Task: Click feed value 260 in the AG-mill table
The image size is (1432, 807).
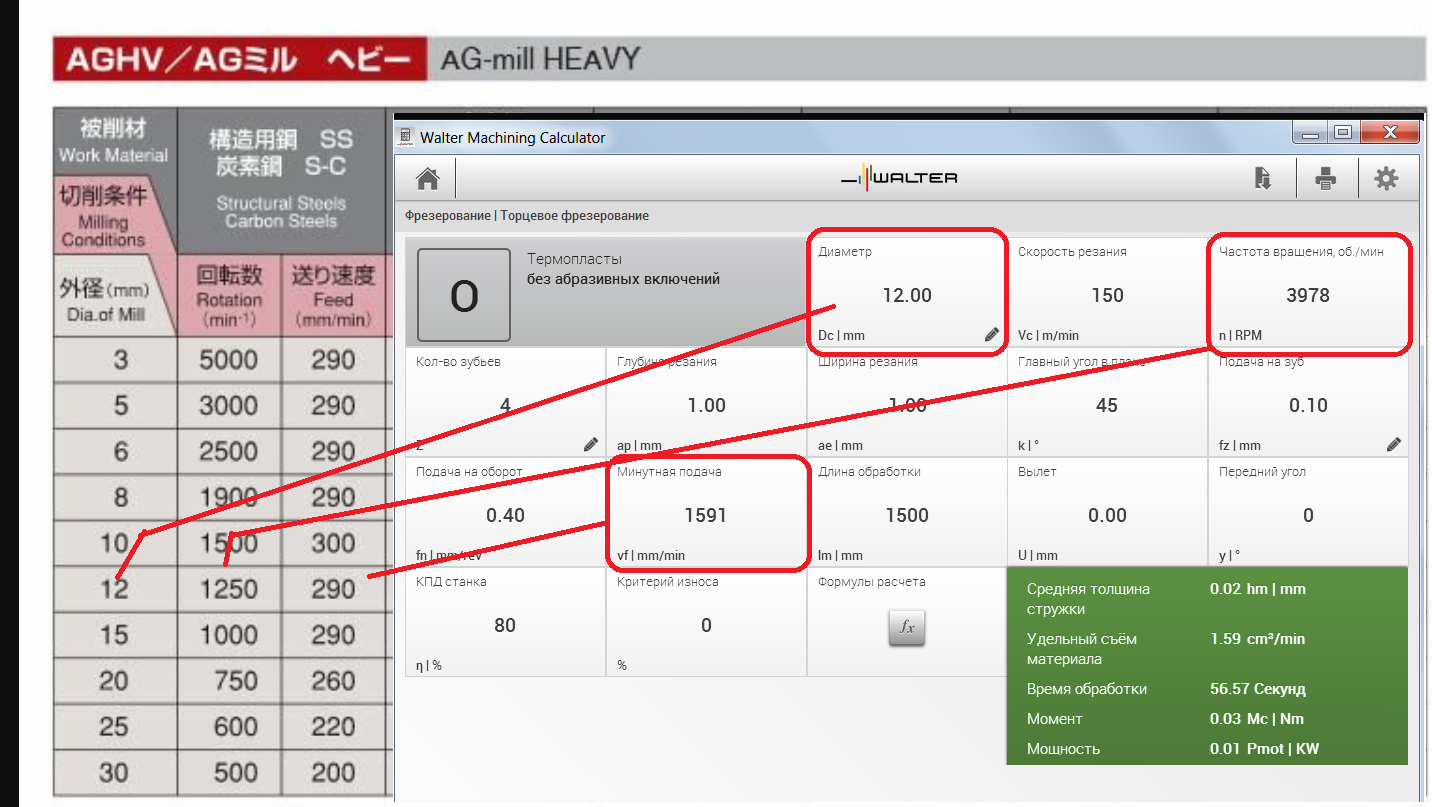Action: (333, 681)
